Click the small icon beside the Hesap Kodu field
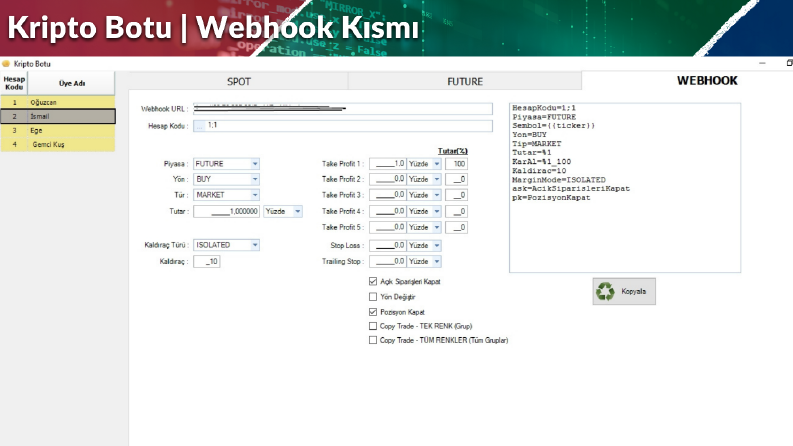 coord(199,126)
